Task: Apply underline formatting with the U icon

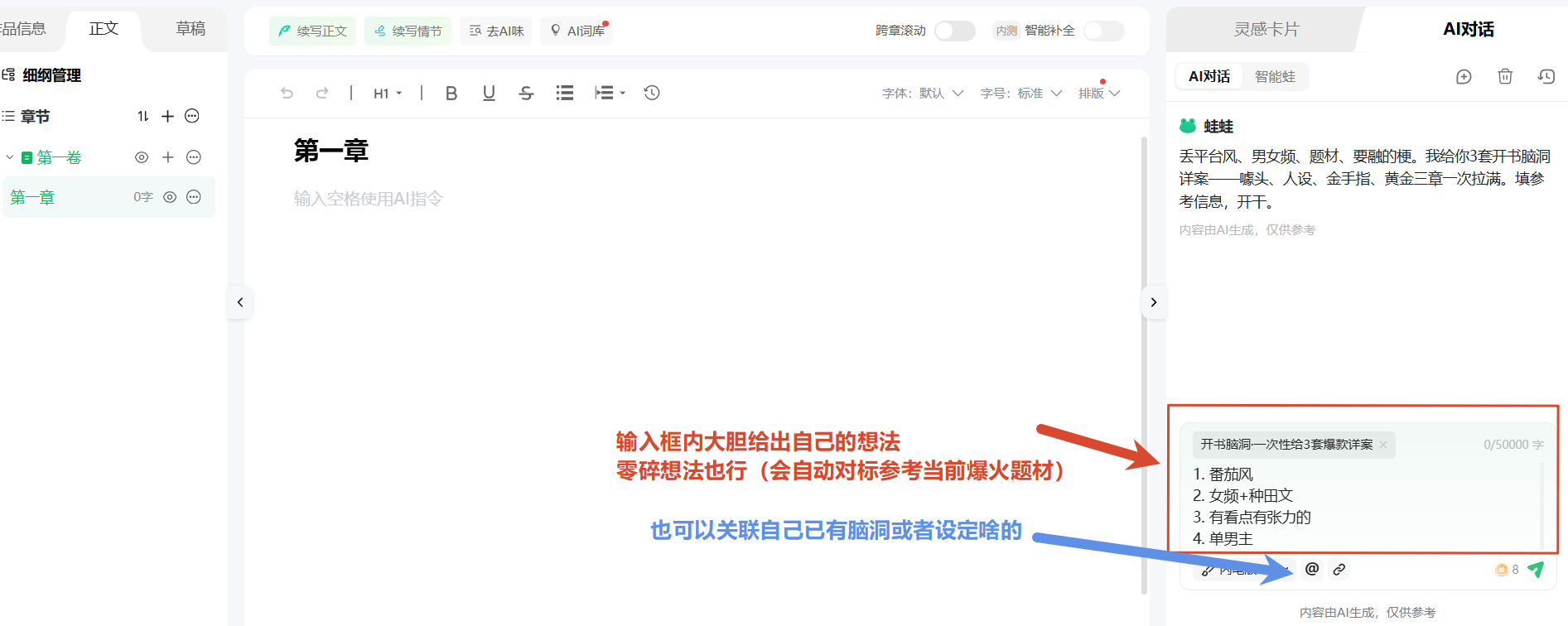Action: (x=489, y=93)
